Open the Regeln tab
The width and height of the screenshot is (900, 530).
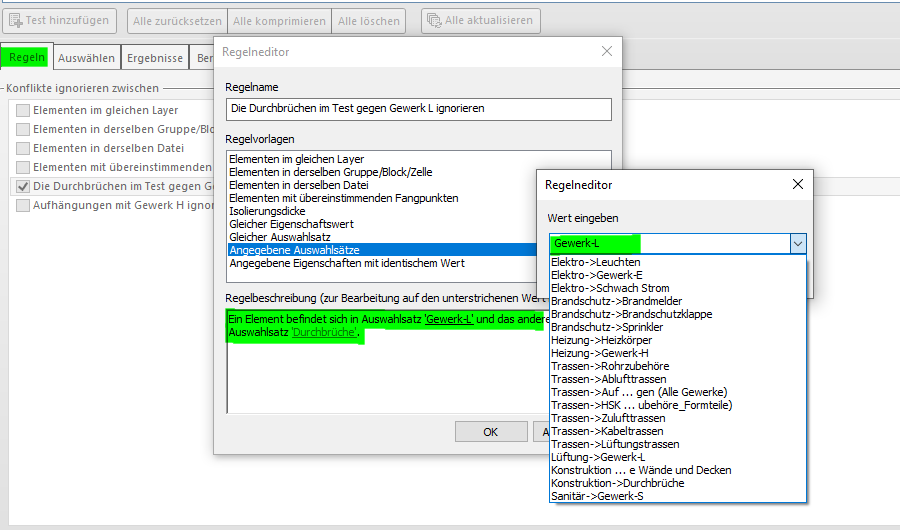point(27,58)
